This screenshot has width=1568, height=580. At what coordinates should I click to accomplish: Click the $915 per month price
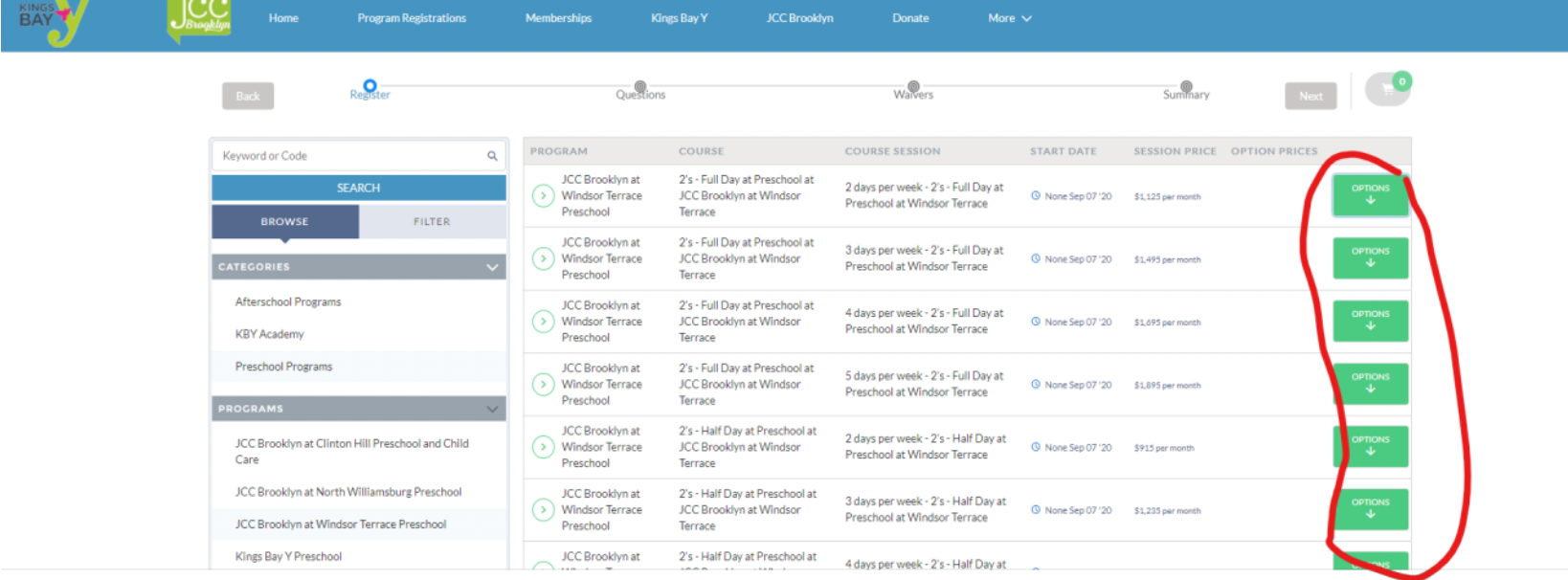tap(1164, 448)
